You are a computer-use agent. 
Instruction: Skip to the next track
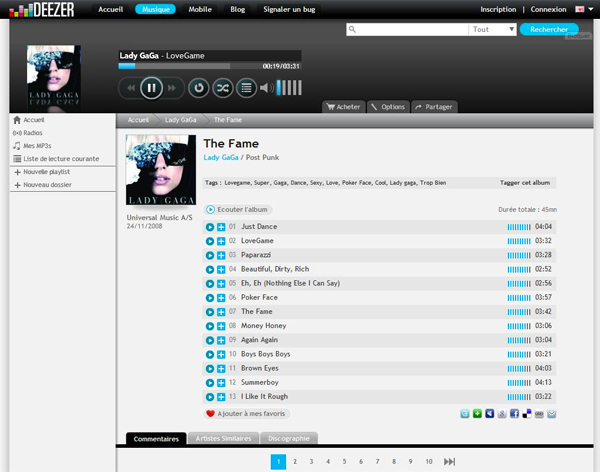(x=172, y=88)
